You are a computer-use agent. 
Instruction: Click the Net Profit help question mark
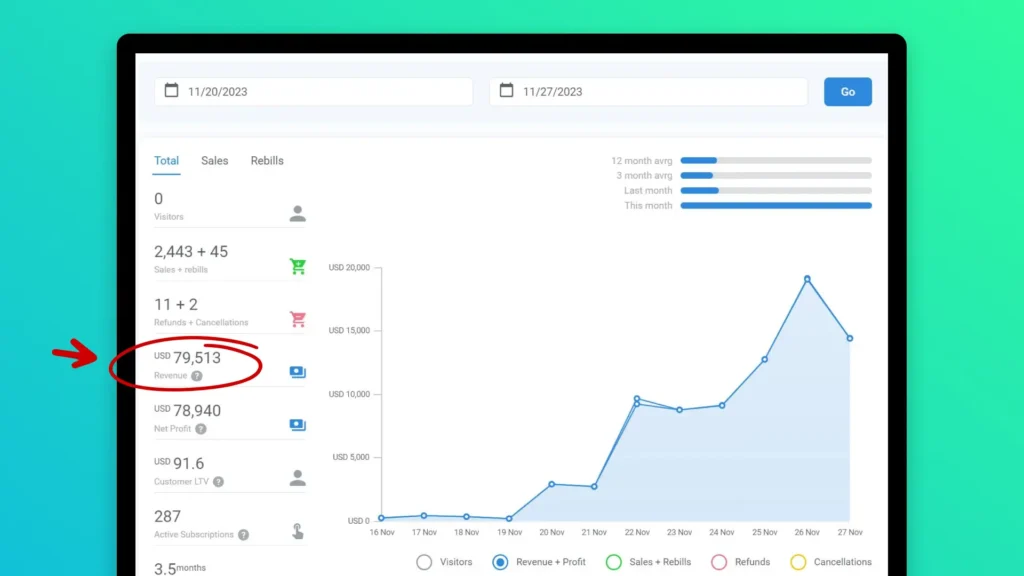point(201,429)
